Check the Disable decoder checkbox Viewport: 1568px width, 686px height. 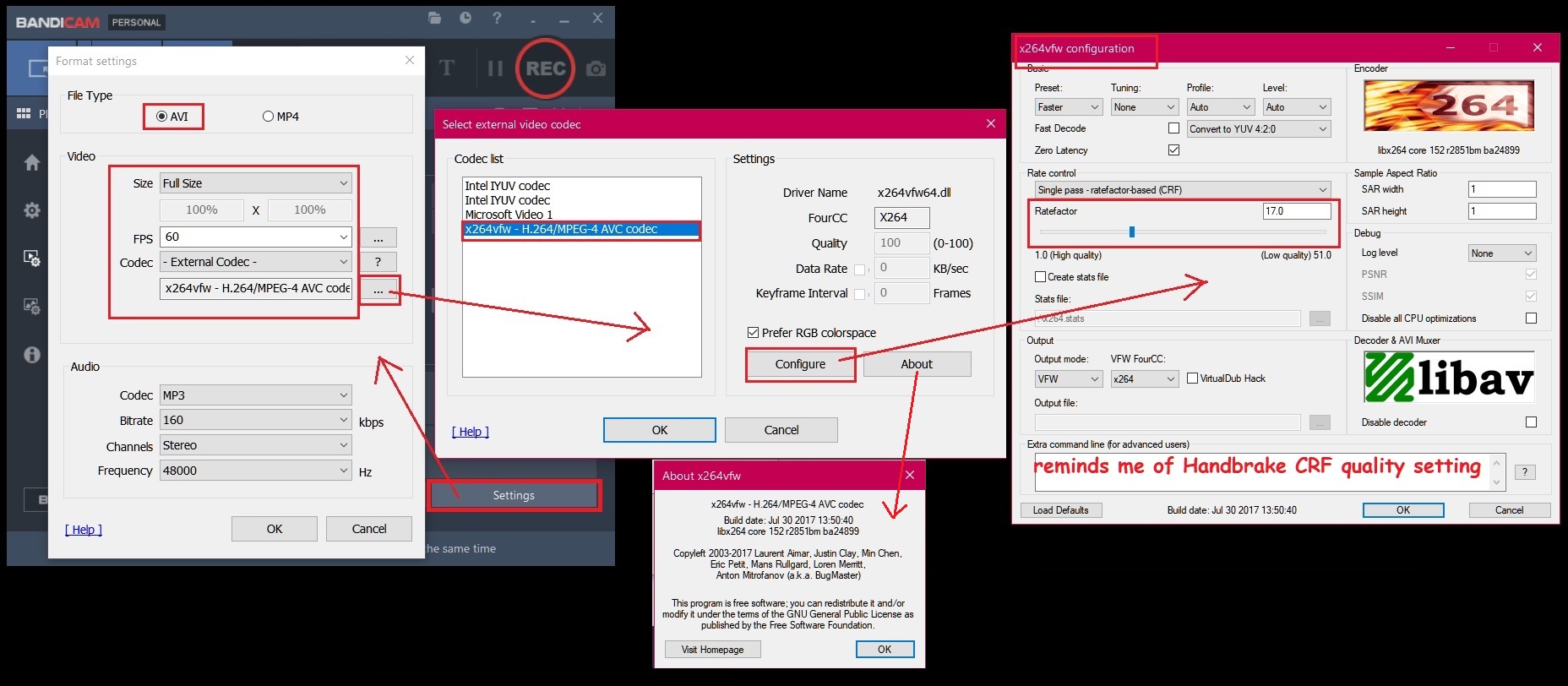point(1532,422)
